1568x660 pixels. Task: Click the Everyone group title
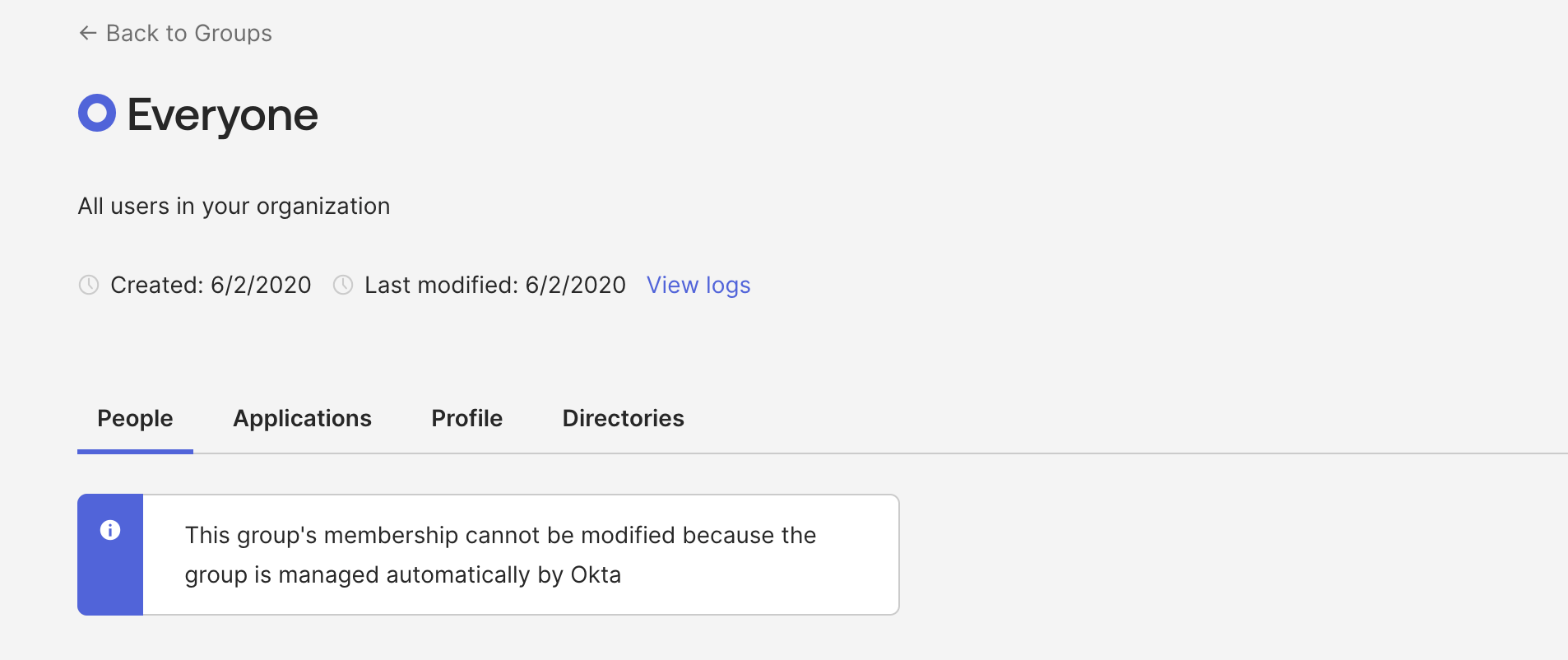click(222, 114)
